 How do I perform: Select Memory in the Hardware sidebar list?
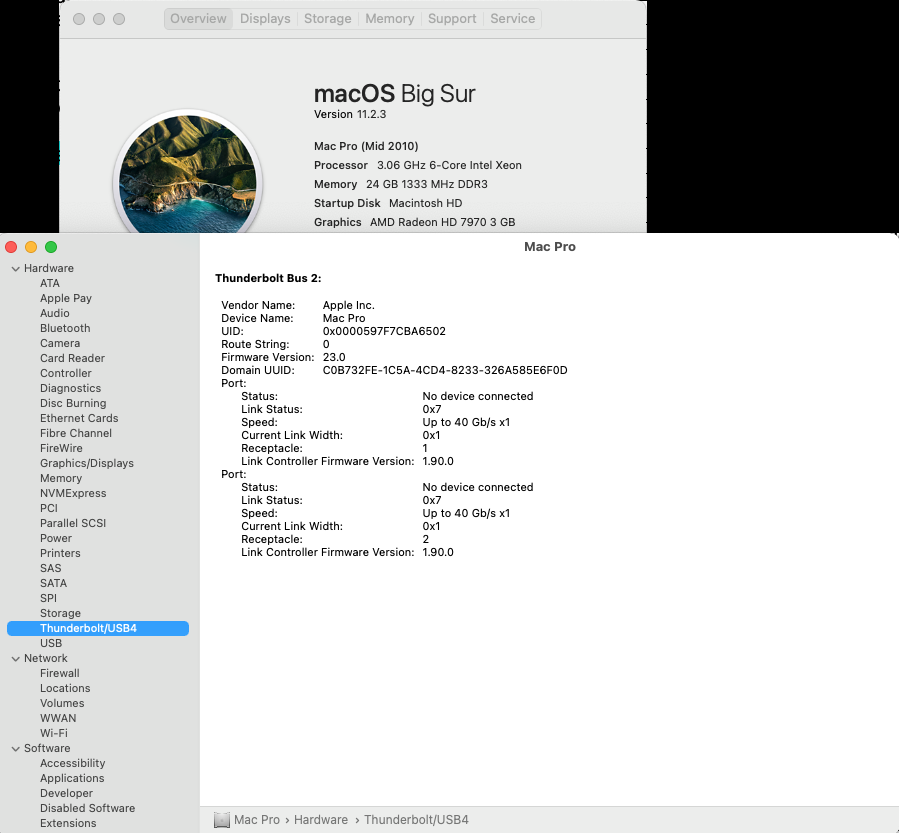point(61,478)
